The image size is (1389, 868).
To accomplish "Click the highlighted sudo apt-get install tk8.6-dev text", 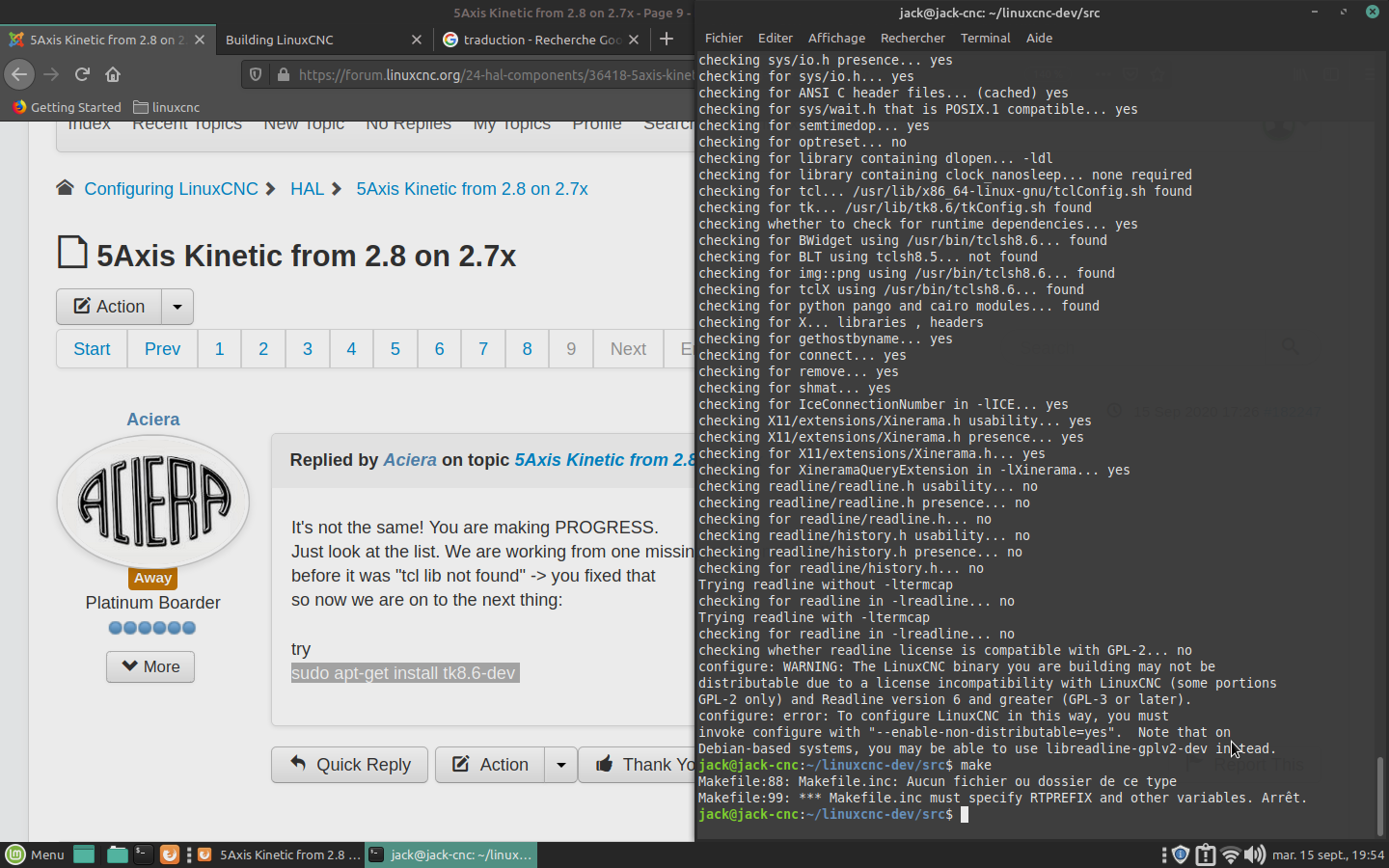I will (x=405, y=673).
